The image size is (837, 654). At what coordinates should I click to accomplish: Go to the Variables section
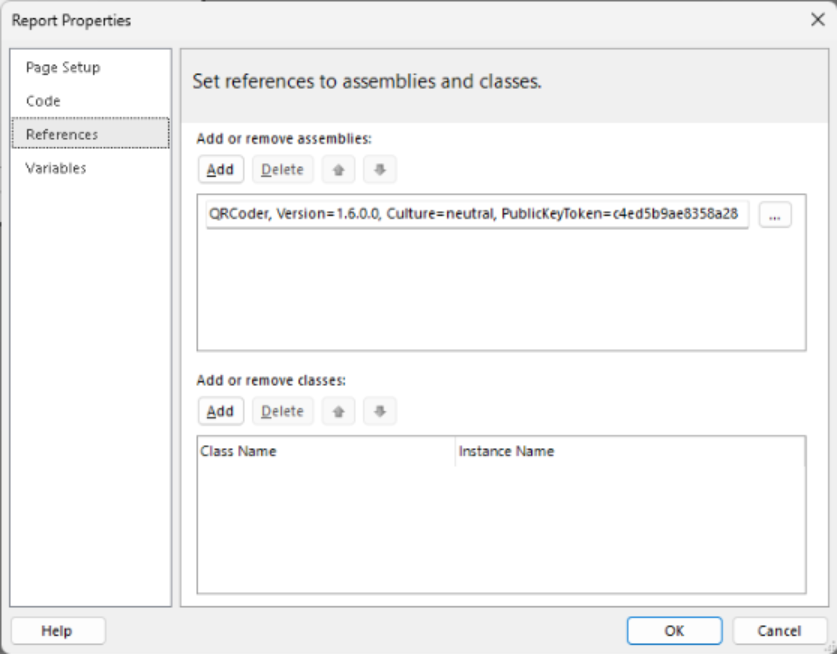click(x=56, y=168)
